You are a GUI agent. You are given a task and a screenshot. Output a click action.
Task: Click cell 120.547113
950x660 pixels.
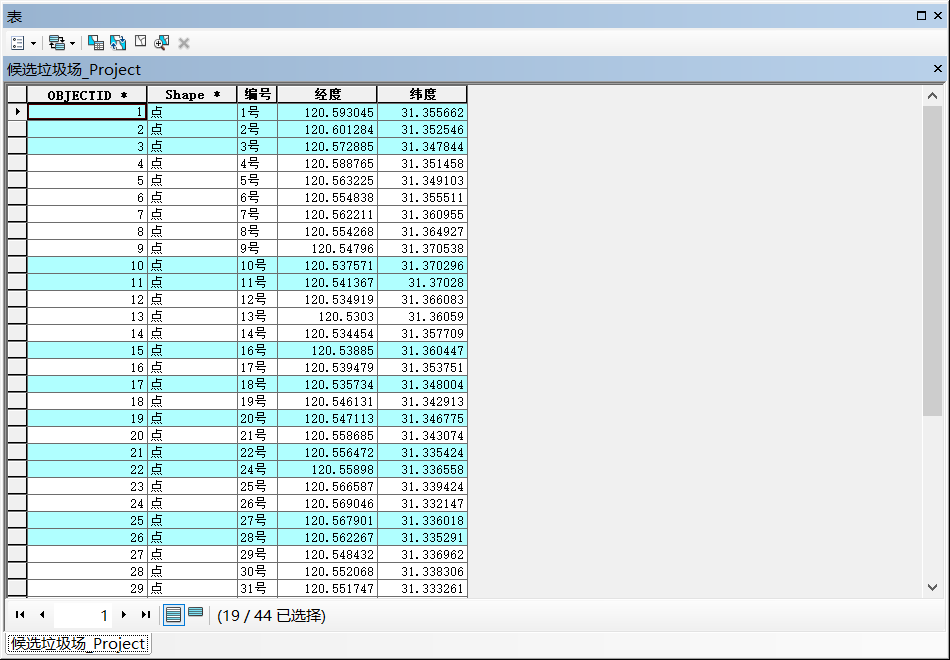[x=327, y=418]
